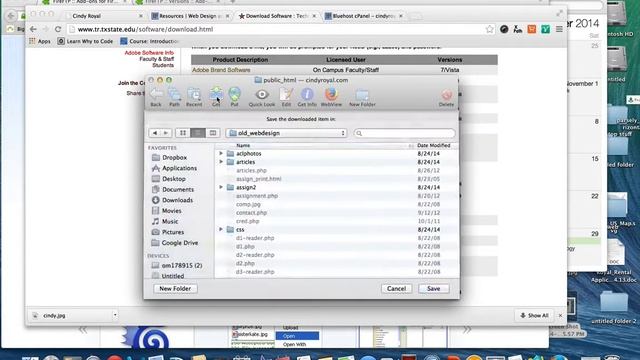640x360 pixels.
Task: Click the Put upload icon
Action: pyautogui.click(x=234, y=98)
